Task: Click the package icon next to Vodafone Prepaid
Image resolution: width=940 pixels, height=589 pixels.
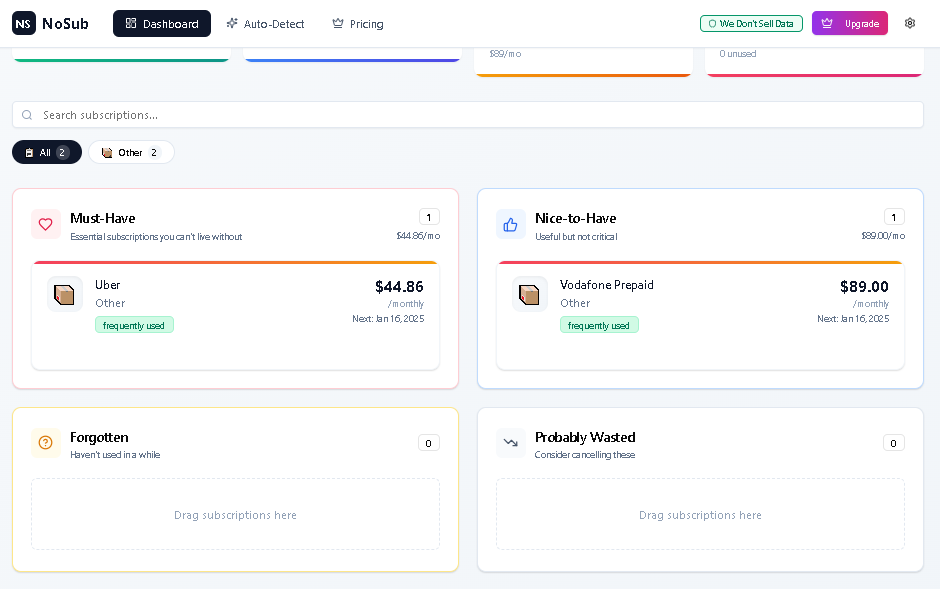Action: pyautogui.click(x=529, y=294)
